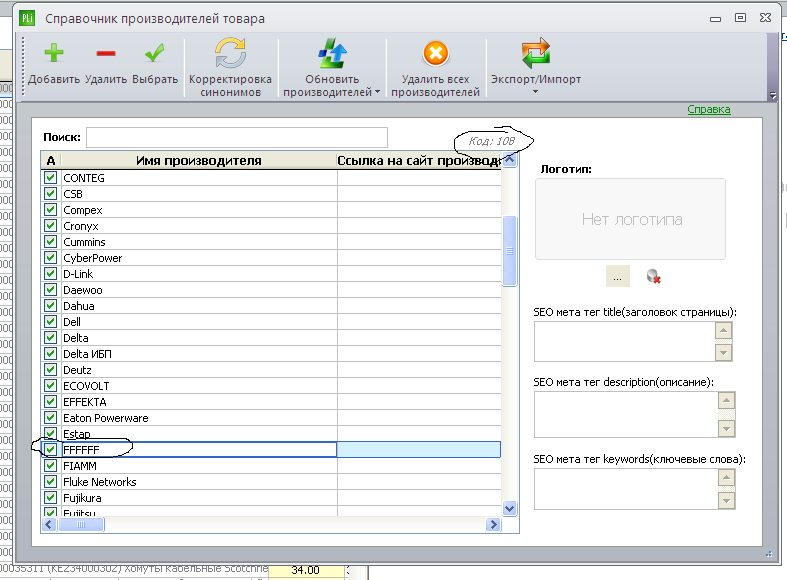787x580 pixels.
Task: Click the Поиск search field
Action: [x=237, y=137]
